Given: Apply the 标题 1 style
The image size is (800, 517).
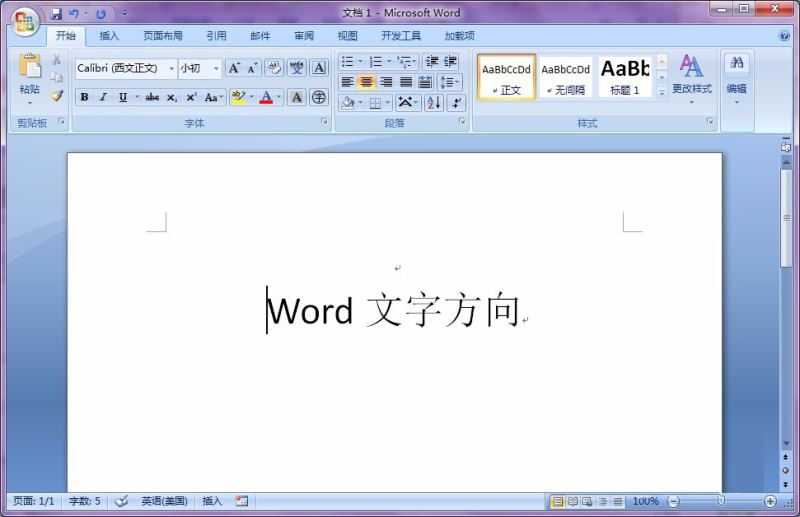Looking at the screenshot, I should click(x=625, y=77).
